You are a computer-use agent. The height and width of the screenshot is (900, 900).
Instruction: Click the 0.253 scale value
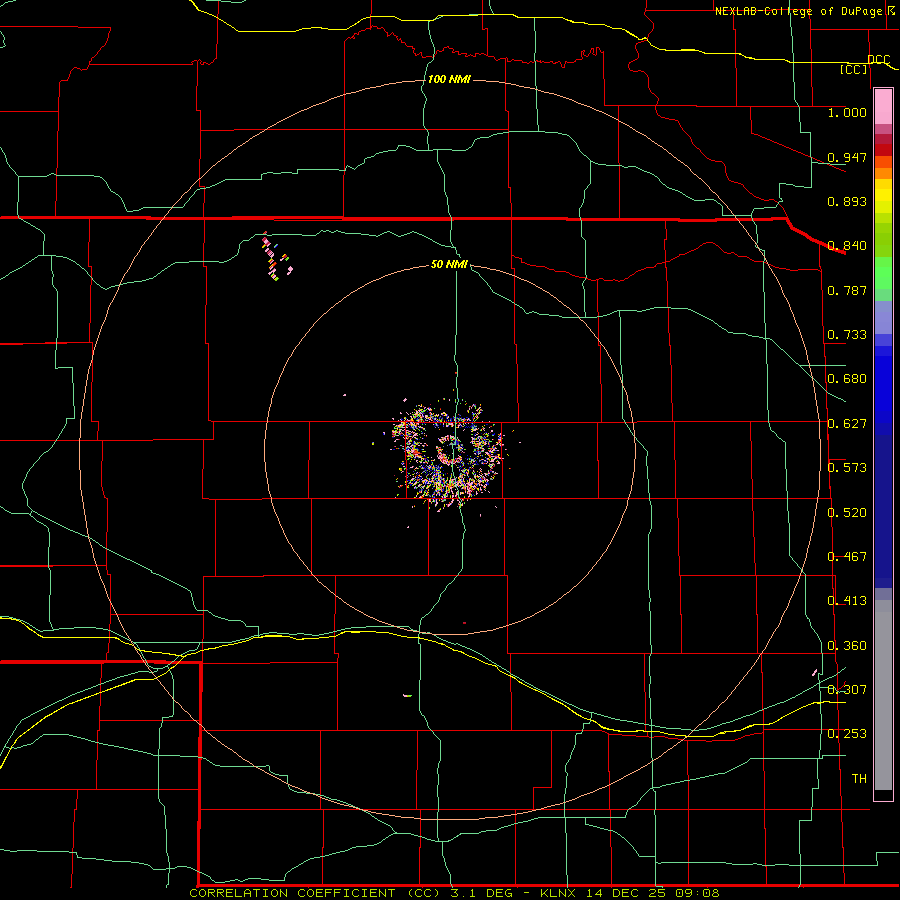[847, 734]
